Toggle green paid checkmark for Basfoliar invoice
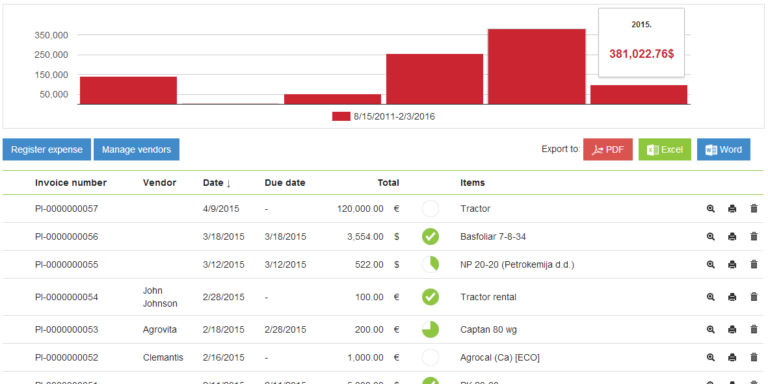768x384 pixels. 431,237
